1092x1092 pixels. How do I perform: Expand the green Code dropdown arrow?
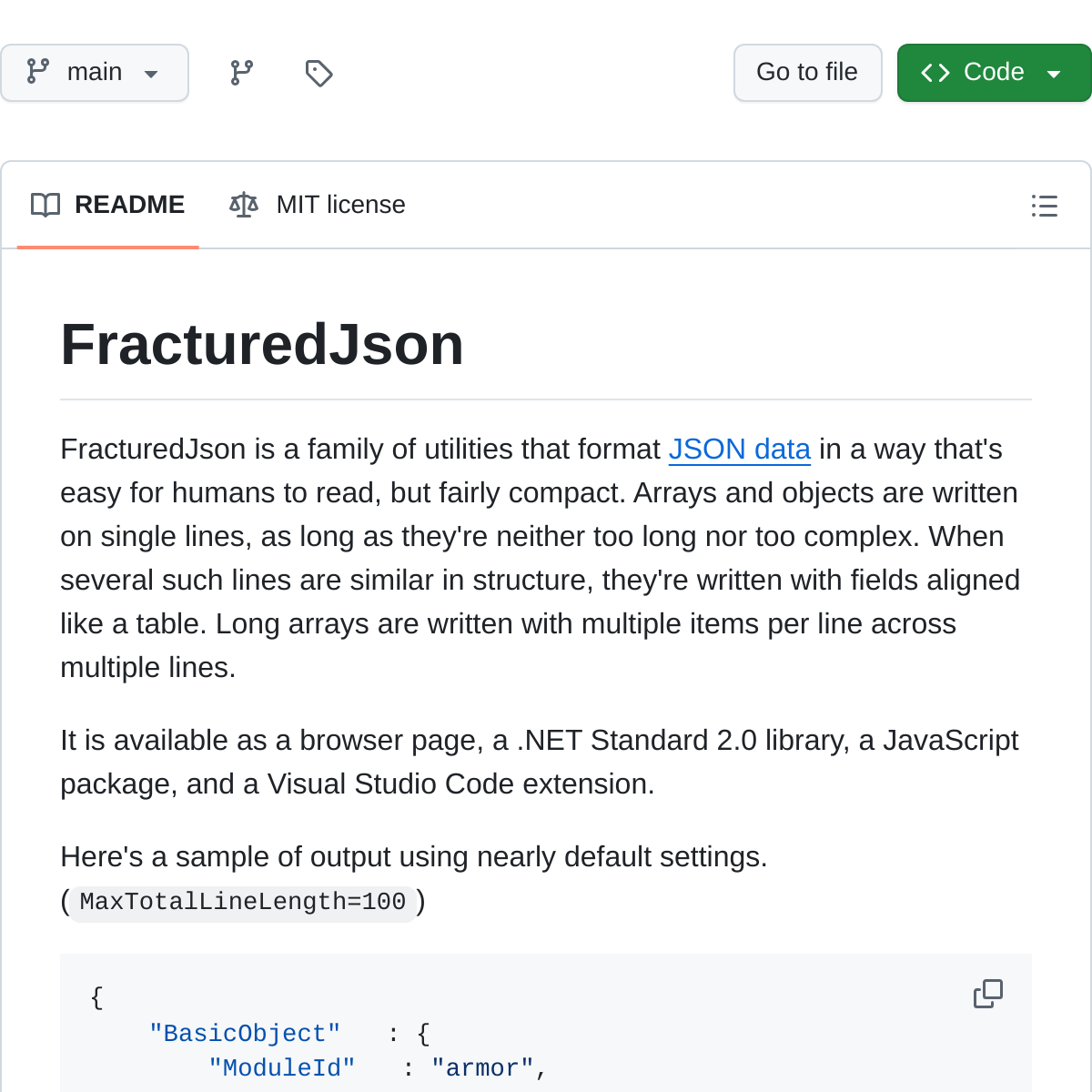1053,72
